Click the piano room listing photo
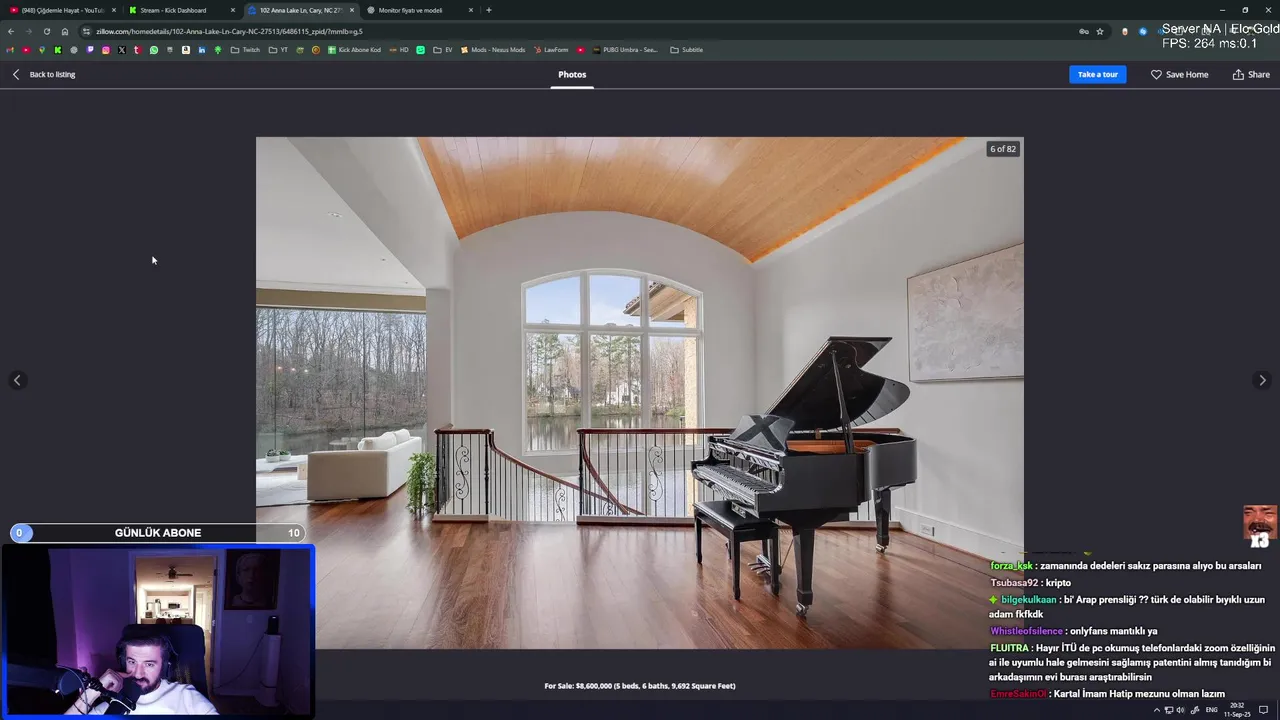Viewport: 1280px width, 720px height. [640, 393]
